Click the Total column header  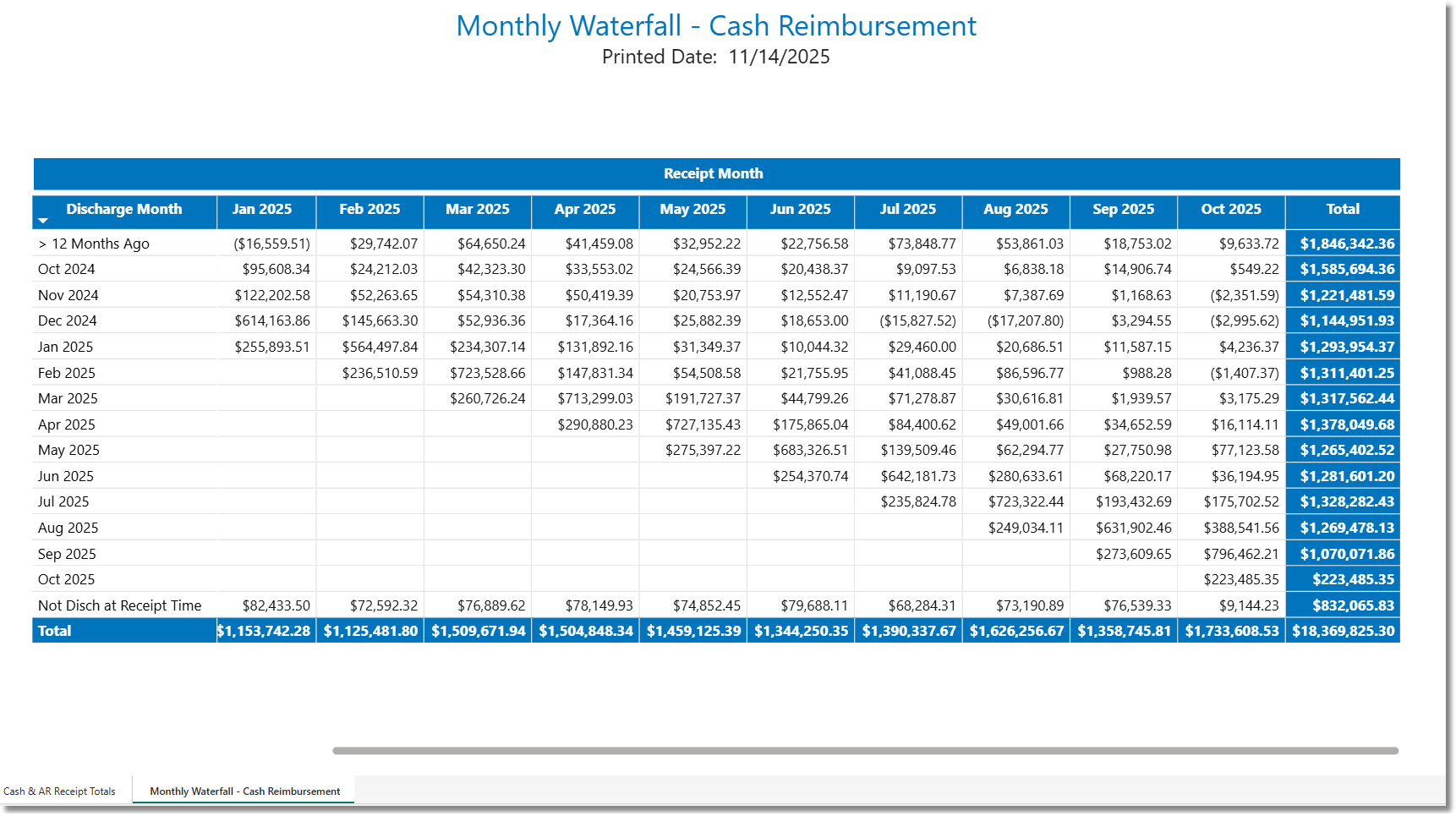tap(1342, 210)
